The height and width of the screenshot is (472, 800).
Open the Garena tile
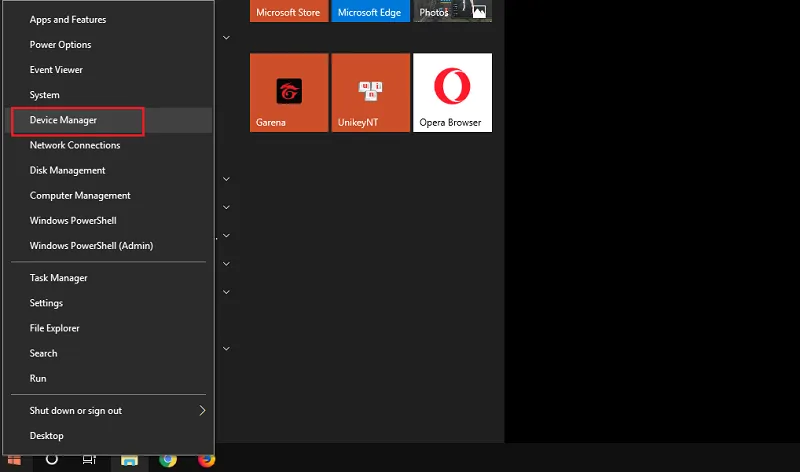(288, 92)
